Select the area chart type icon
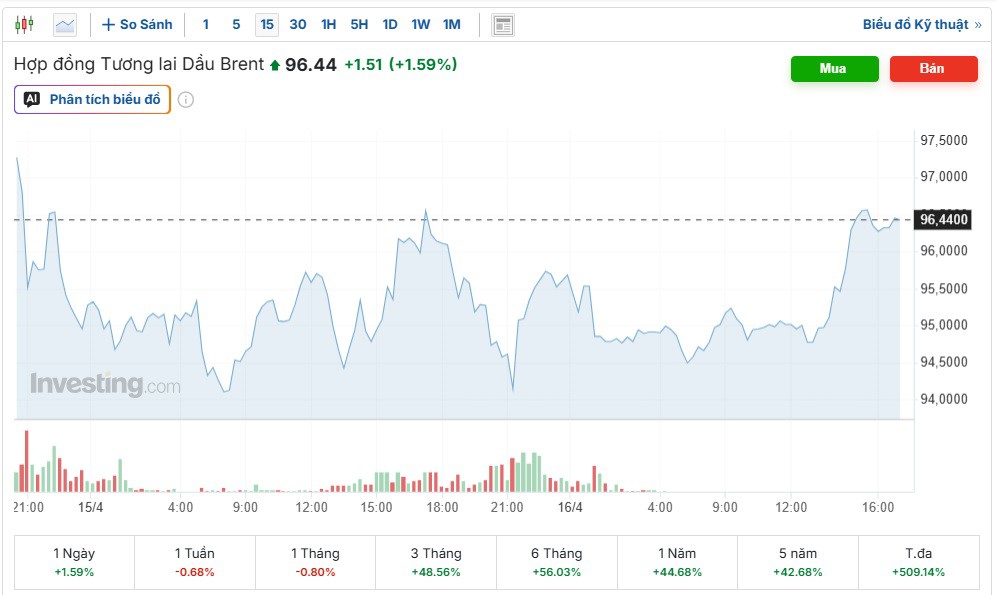The height and width of the screenshot is (595, 996). pos(64,24)
